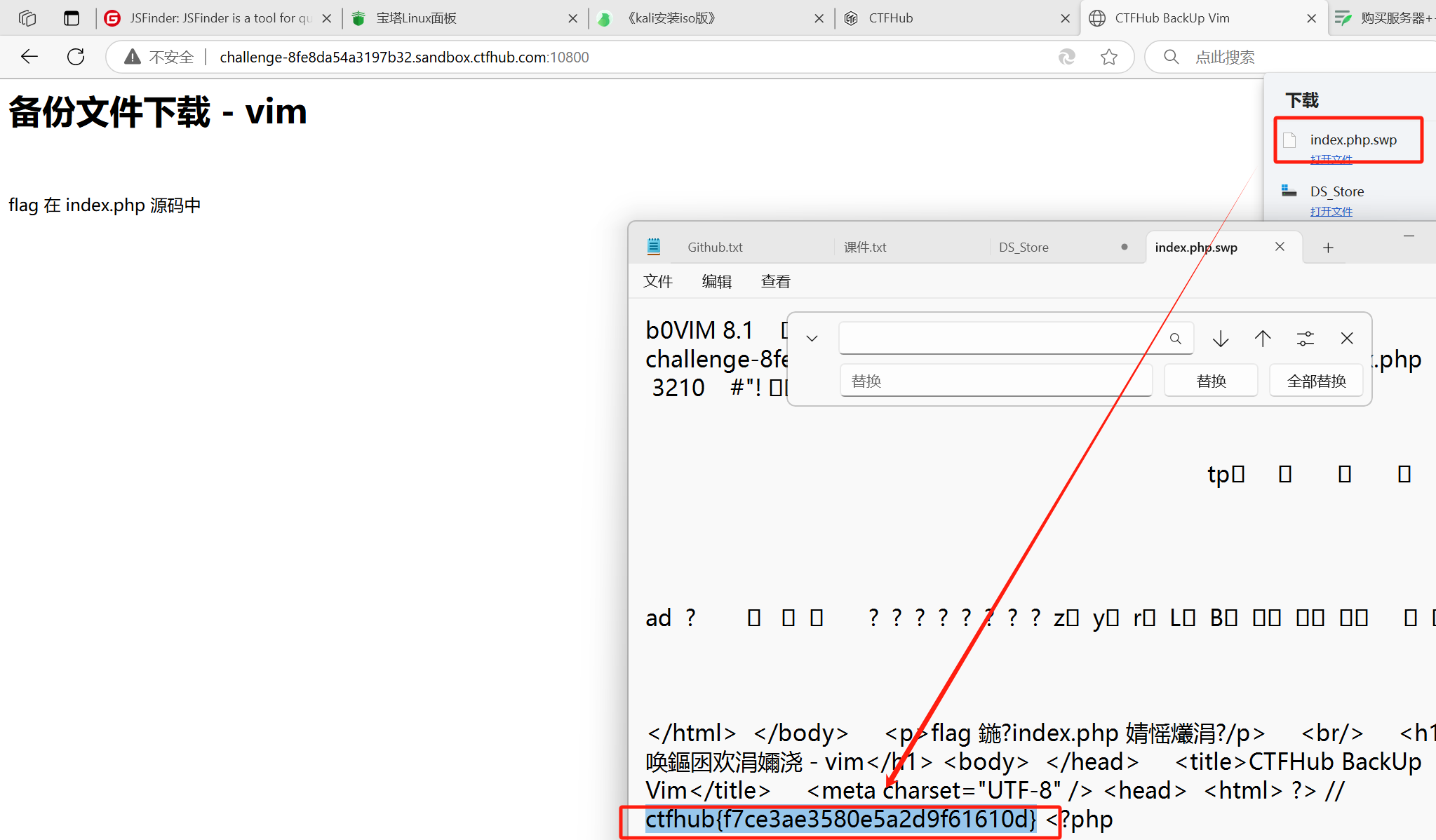The height and width of the screenshot is (840, 1436).
Task: Reload the page with refresh icon
Action: click(x=76, y=57)
